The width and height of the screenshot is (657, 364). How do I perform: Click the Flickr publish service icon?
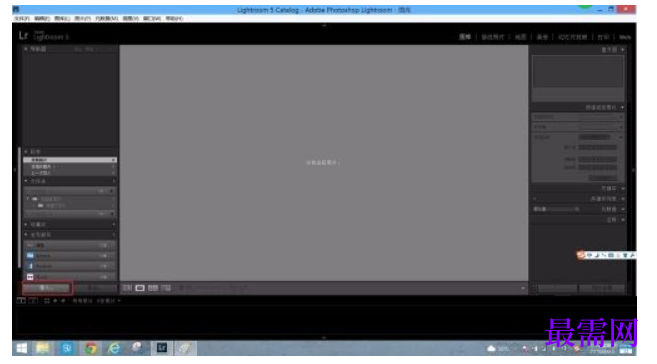(30, 276)
